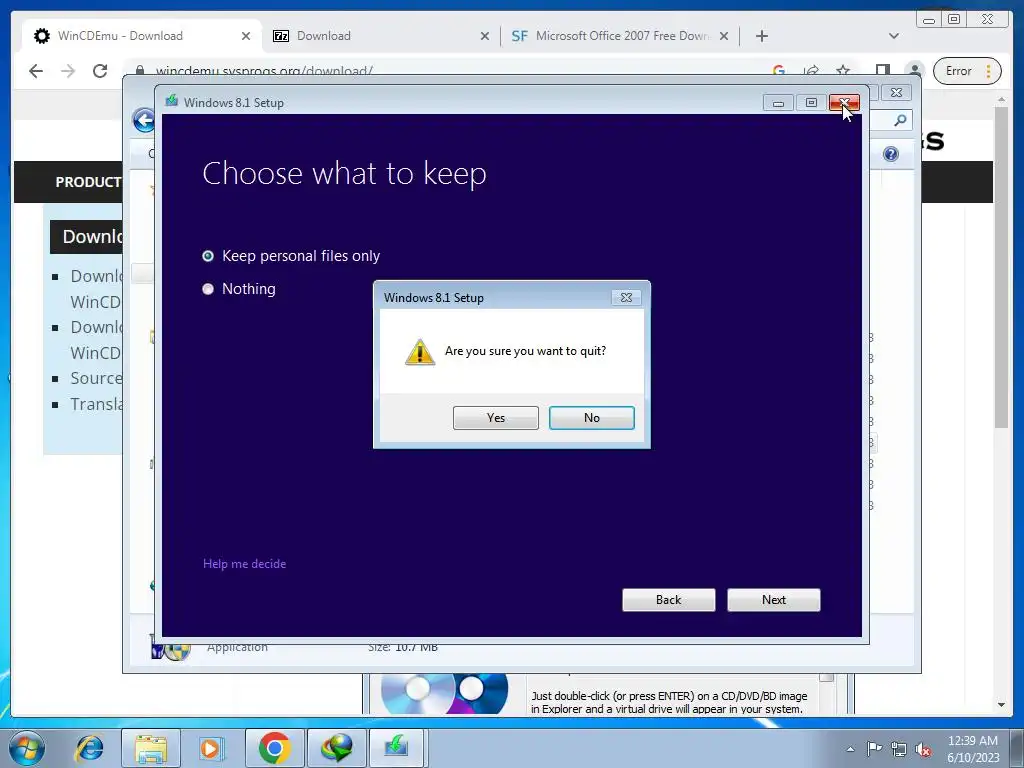Close the quit confirmation dialog
This screenshot has width=1024, height=768.
(x=626, y=297)
